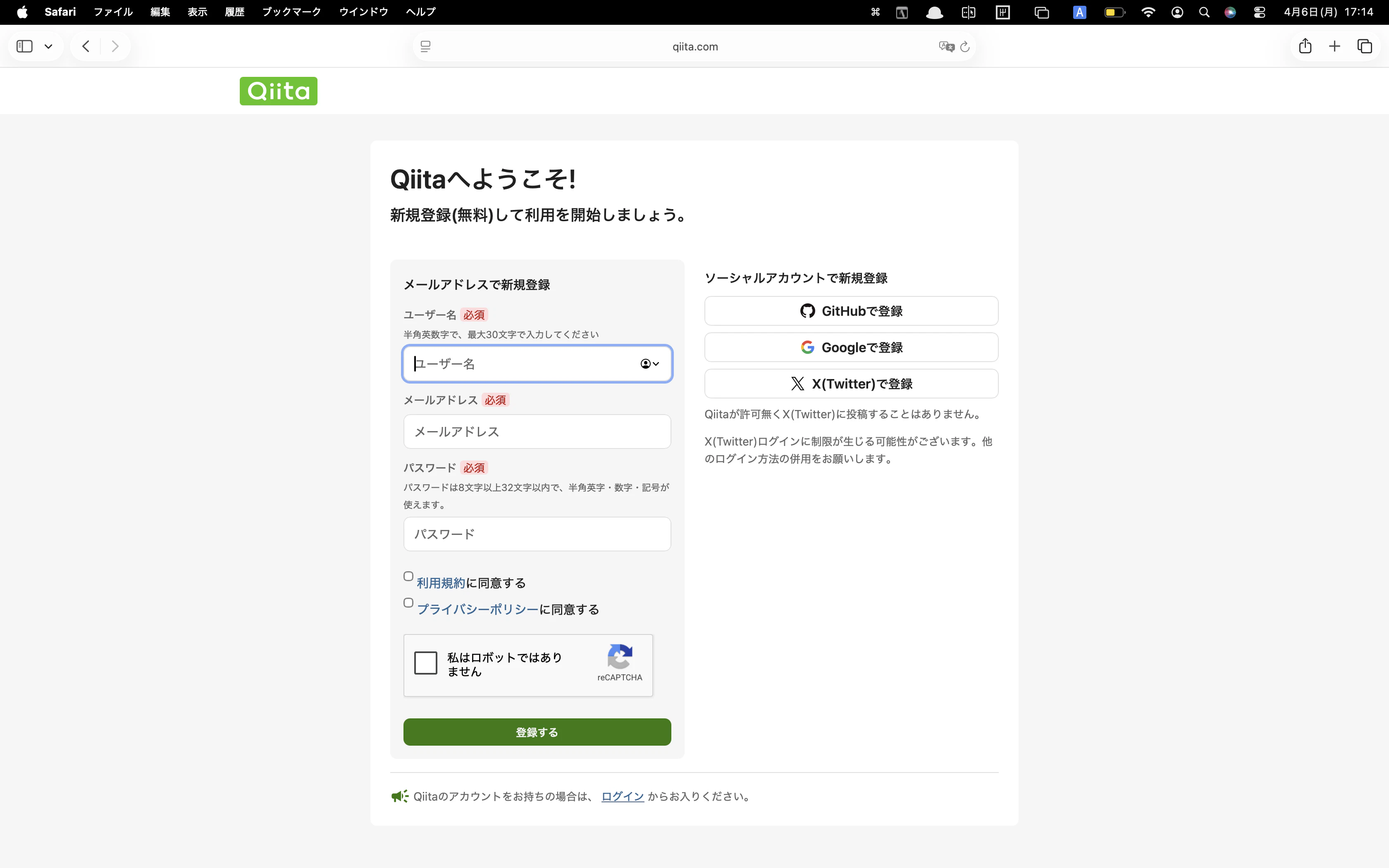Click the cloud icon in the menu bar
The image size is (1389, 868).
click(x=934, y=12)
